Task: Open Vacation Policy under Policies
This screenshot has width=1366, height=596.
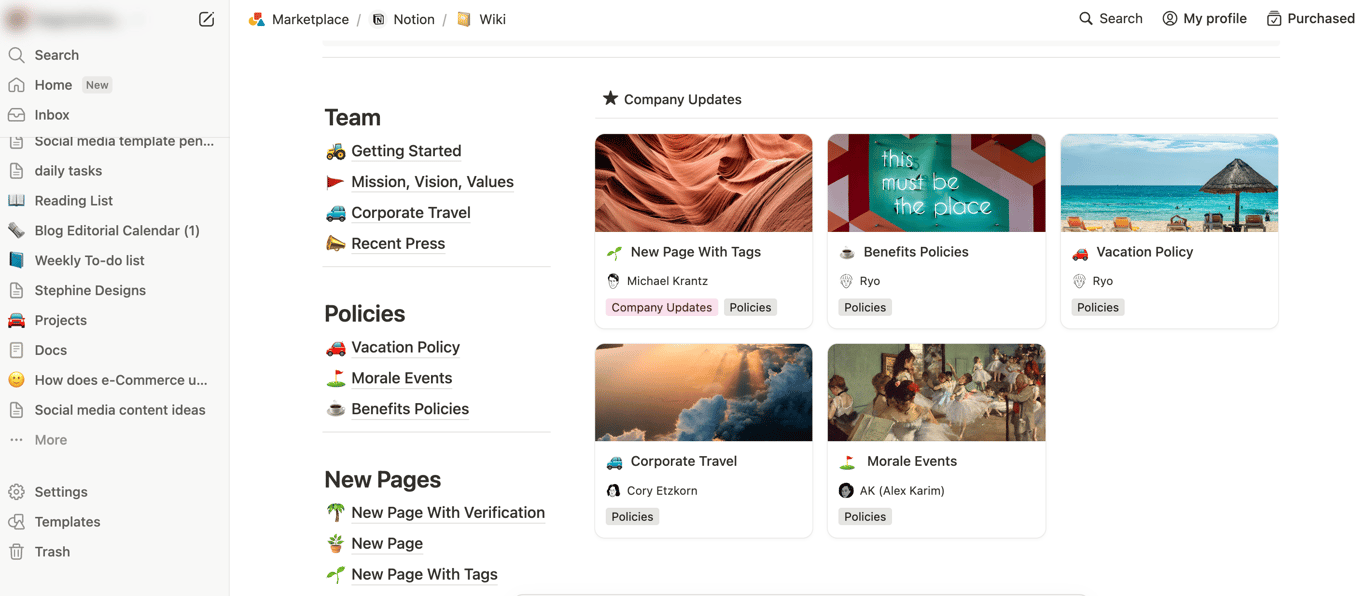Action: pos(405,347)
